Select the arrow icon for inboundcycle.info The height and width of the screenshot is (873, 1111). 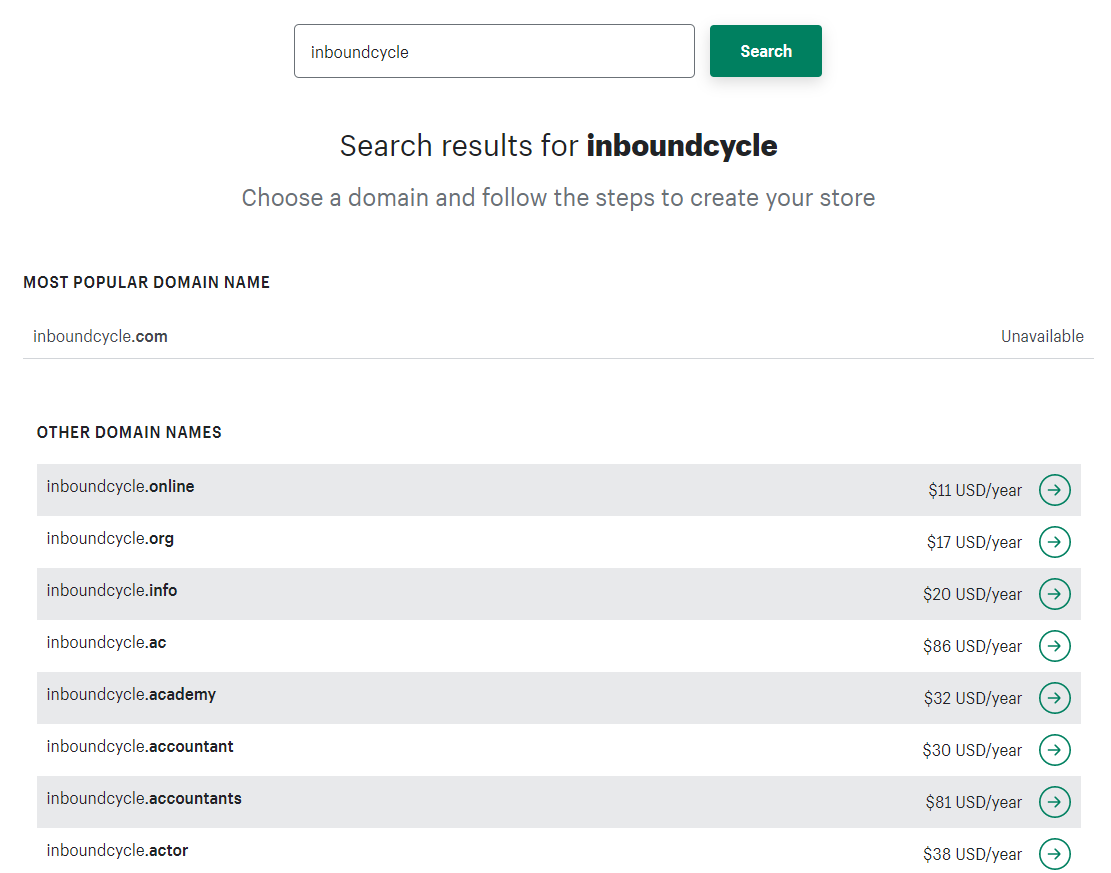pos(1054,594)
